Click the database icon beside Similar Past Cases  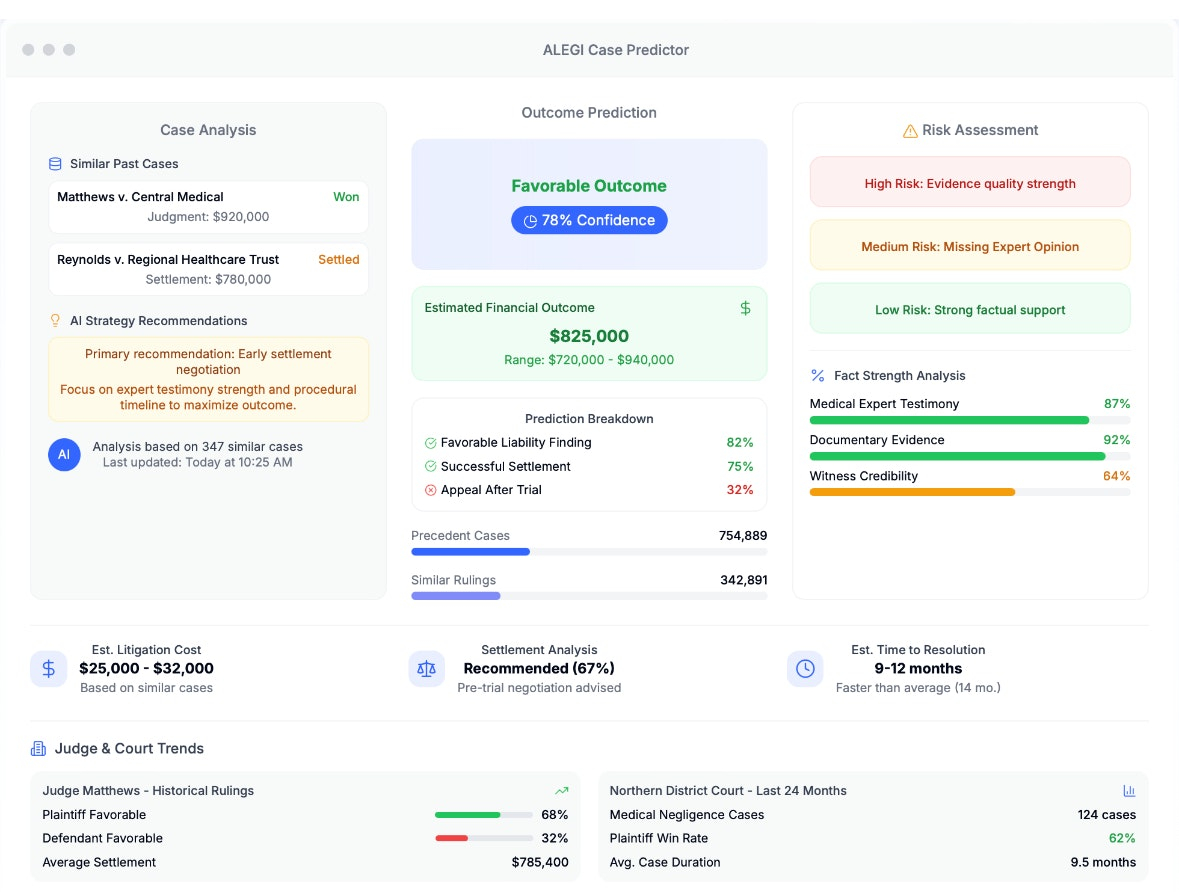[x=55, y=164]
